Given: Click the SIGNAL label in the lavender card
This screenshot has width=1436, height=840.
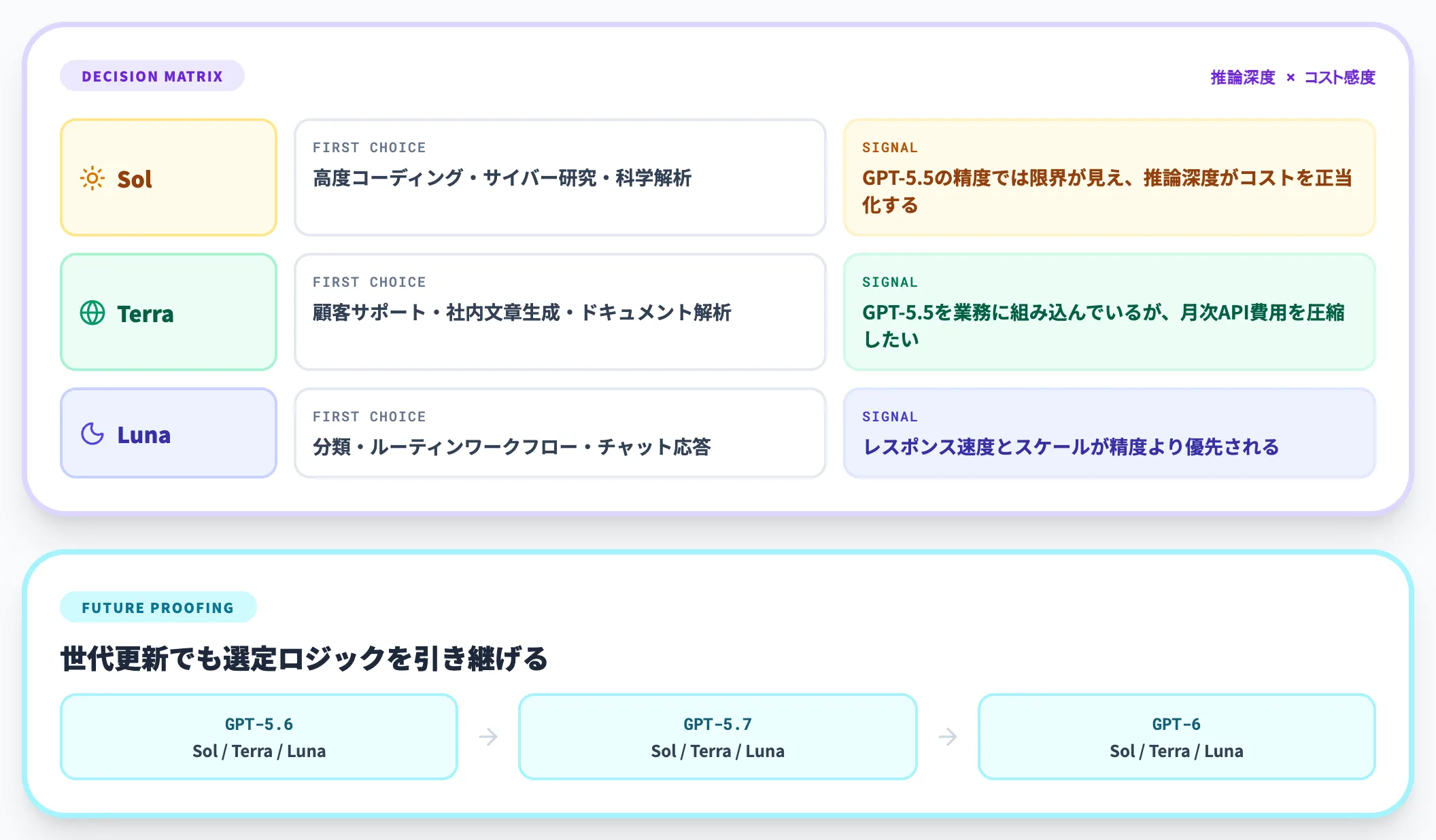Looking at the screenshot, I should [890, 417].
